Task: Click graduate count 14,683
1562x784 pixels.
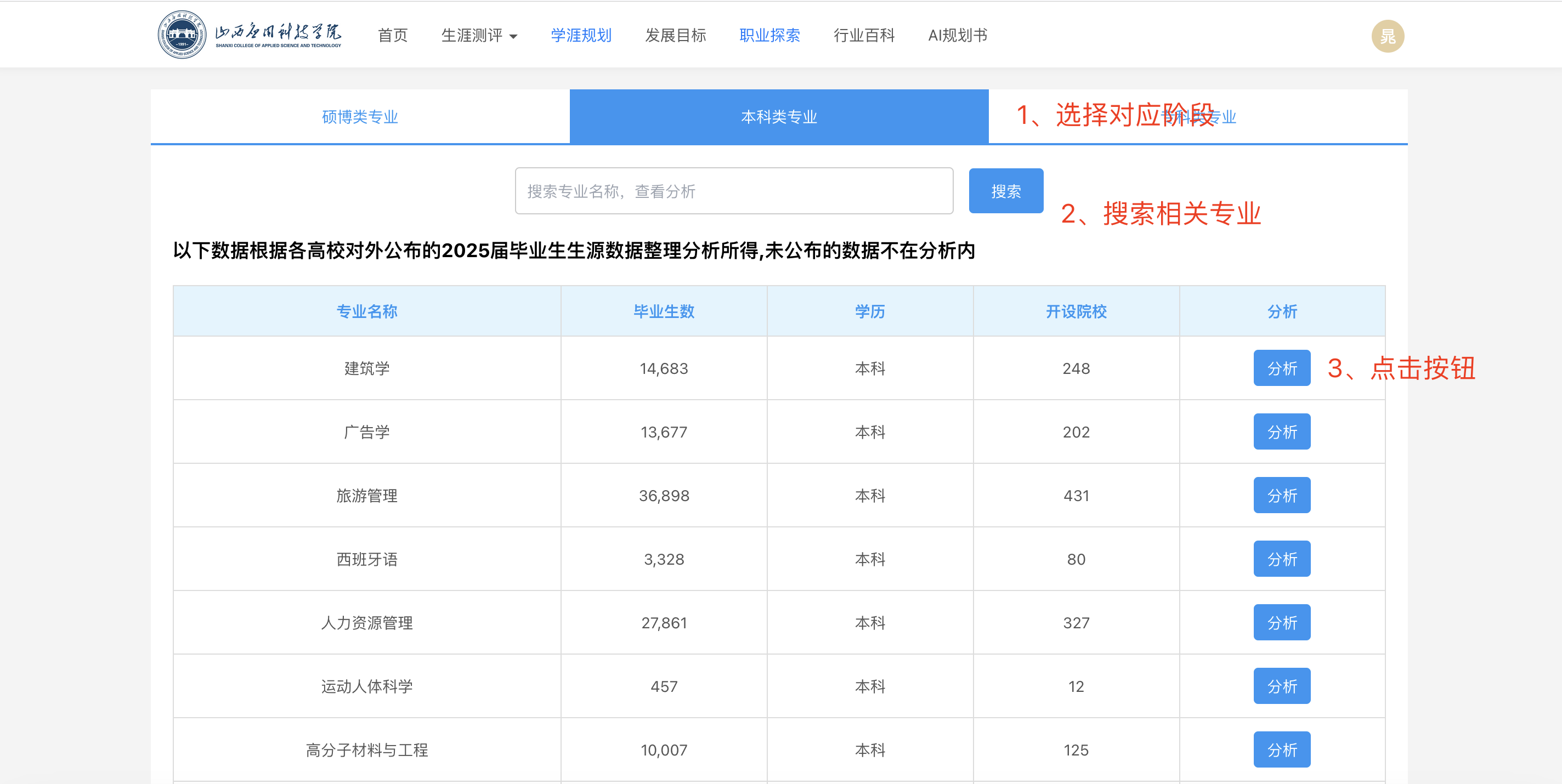Action: [664, 368]
